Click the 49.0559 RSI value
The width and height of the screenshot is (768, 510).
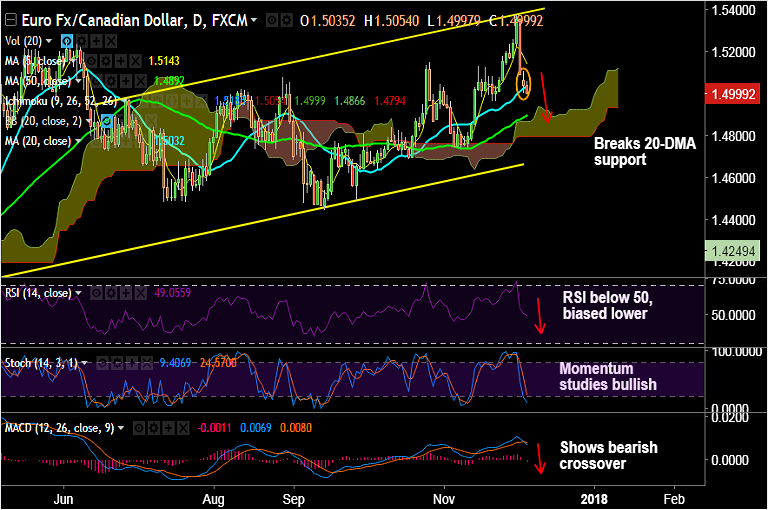click(172, 293)
